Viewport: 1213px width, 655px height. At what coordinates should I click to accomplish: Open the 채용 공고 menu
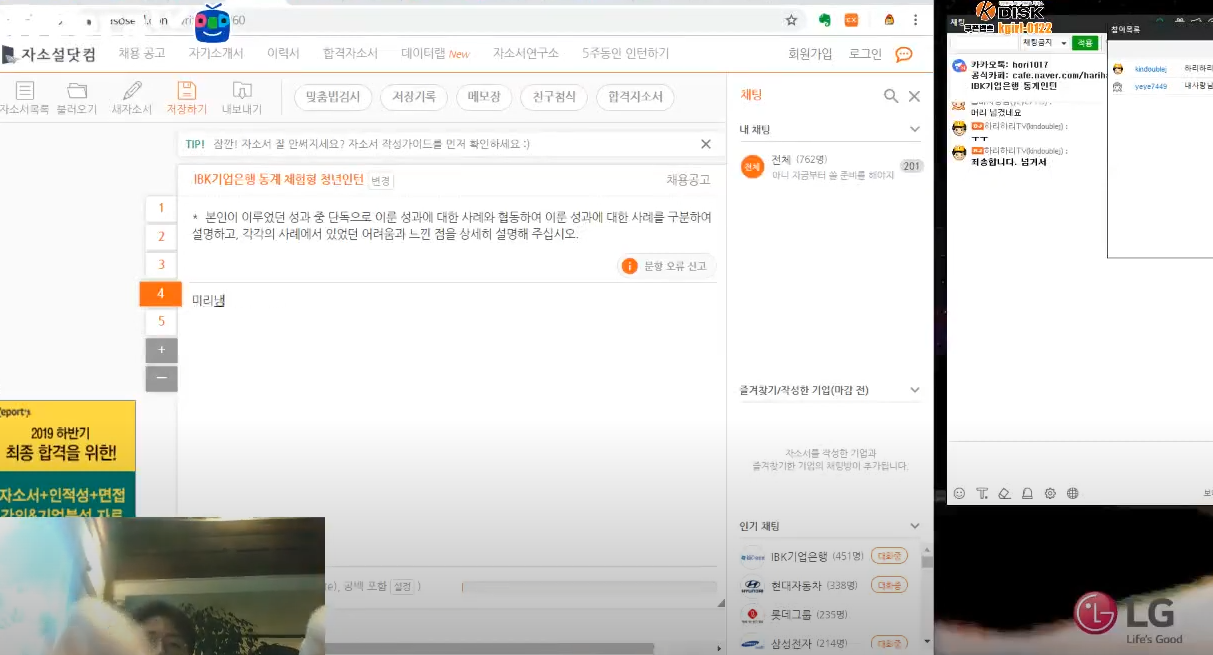click(x=142, y=54)
